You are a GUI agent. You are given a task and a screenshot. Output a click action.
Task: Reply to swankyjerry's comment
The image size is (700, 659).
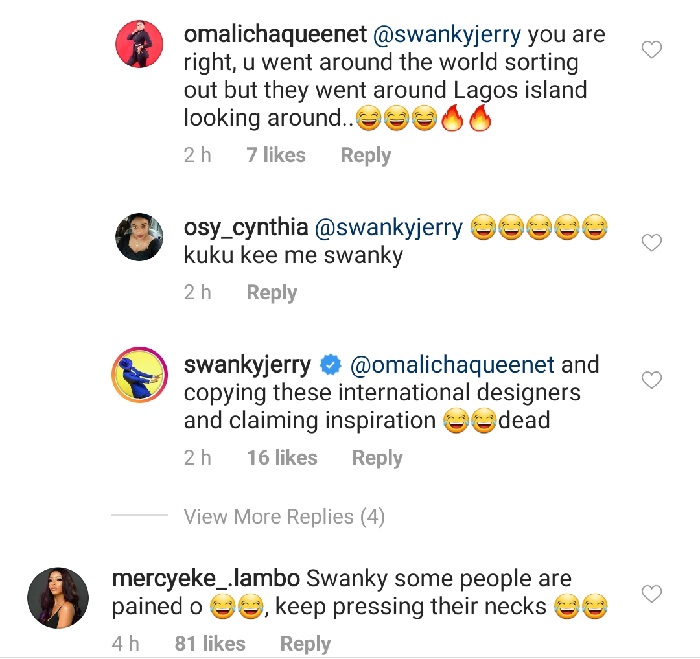(x=377, y=458)
